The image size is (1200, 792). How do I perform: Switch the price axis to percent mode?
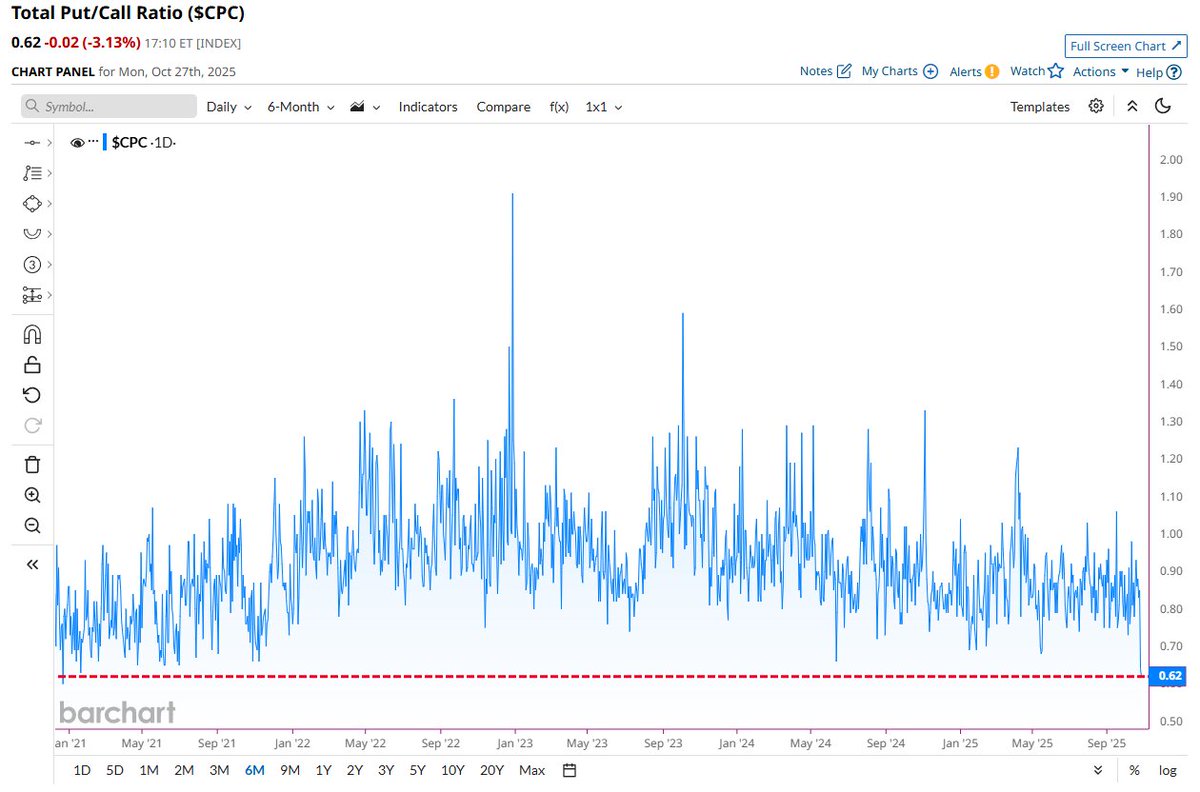click(x=1135, y=770)
